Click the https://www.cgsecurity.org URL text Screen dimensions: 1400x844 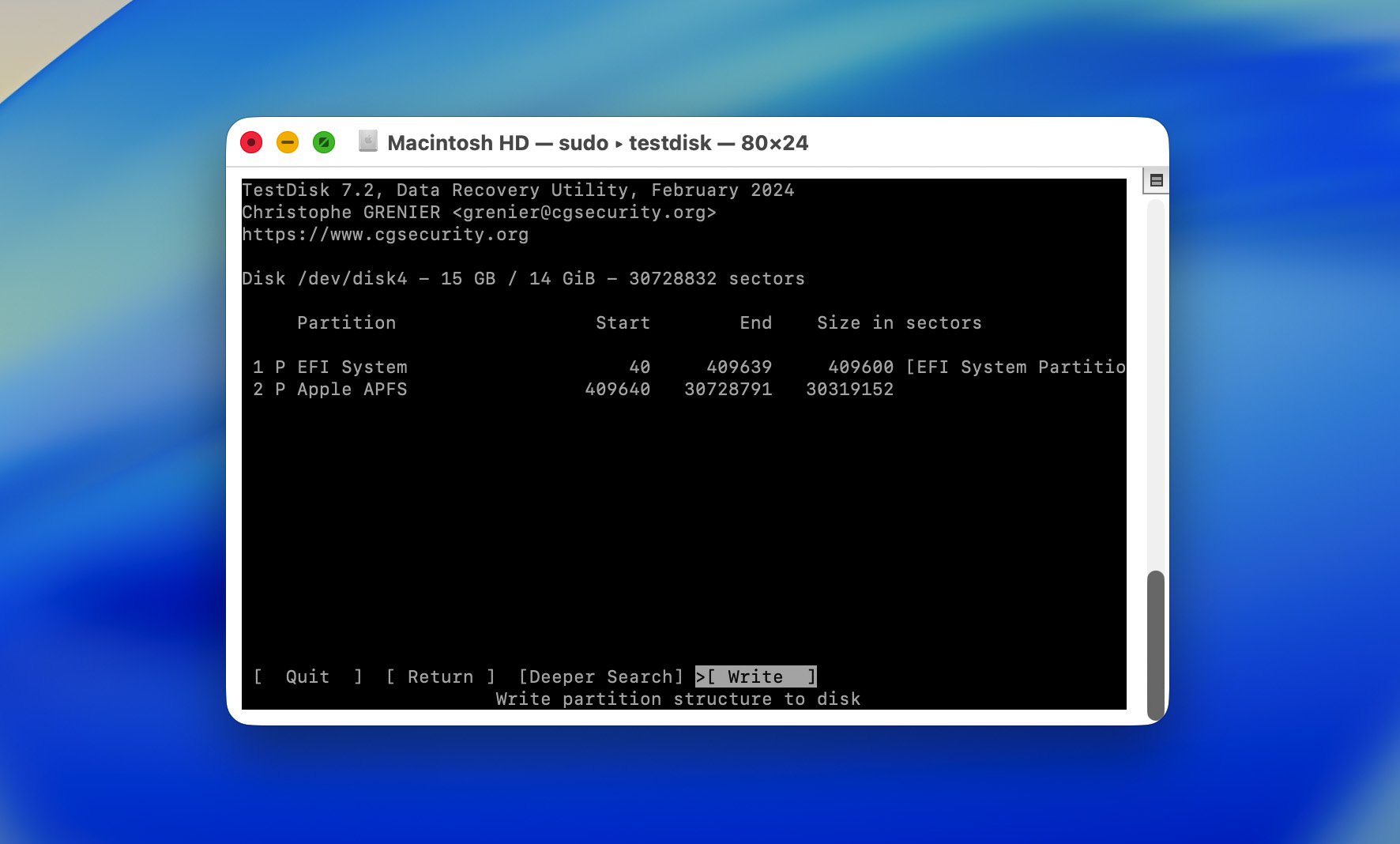tap(386, 234)
